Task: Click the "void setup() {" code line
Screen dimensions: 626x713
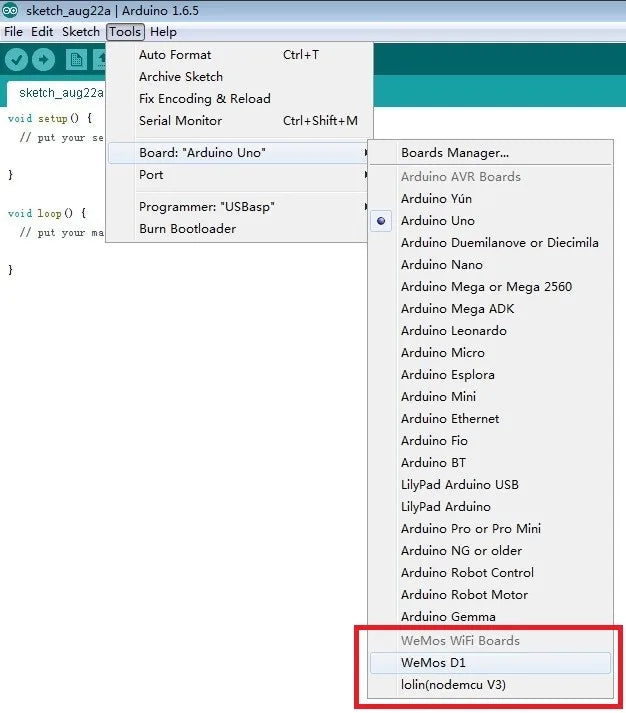Action: point(50,118)
